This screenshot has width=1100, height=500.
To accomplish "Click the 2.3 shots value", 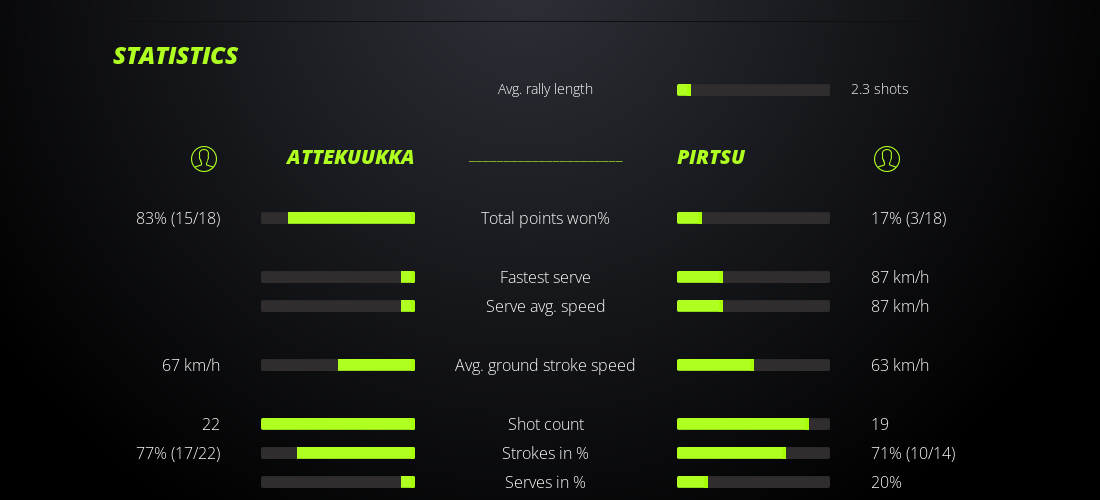I will tap(880, 89).
